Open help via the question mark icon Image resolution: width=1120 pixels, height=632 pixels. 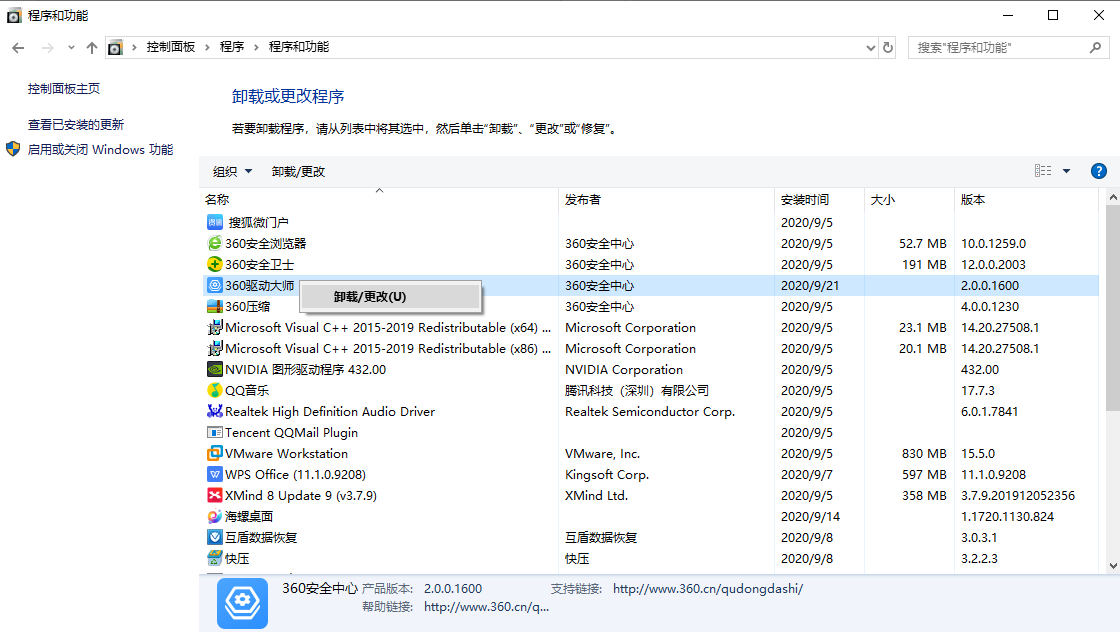pos(1099,171)
